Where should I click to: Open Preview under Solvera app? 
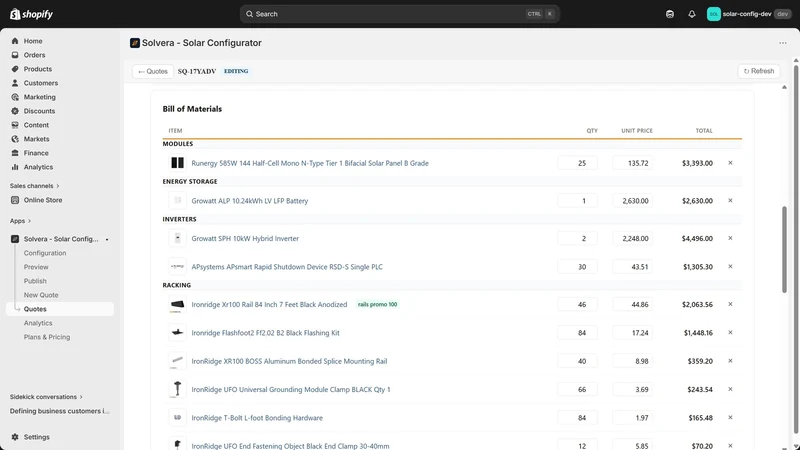pos(36,267)
